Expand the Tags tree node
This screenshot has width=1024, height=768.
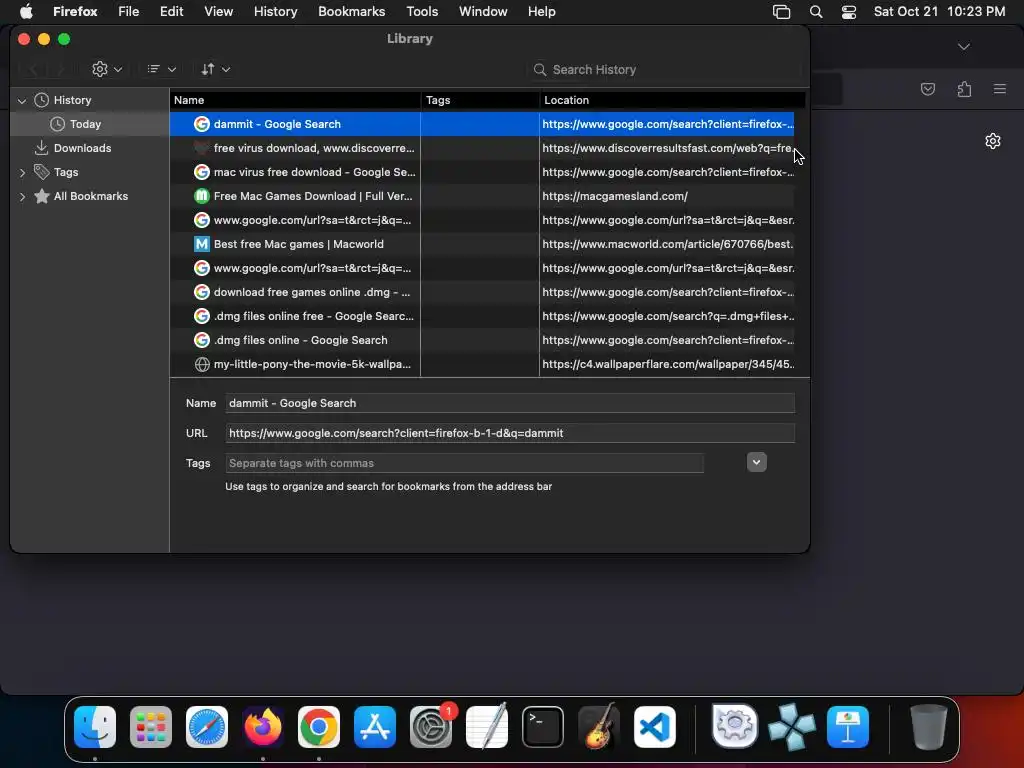pyautogui.click(x=22, y=172)
